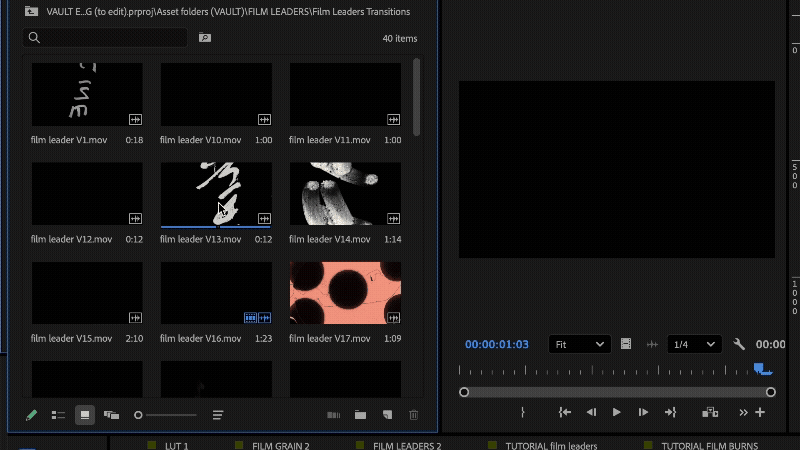Toggle the write-lock pencil icon in bin
Screen dimensions: 800x450
tap(31, 415)
